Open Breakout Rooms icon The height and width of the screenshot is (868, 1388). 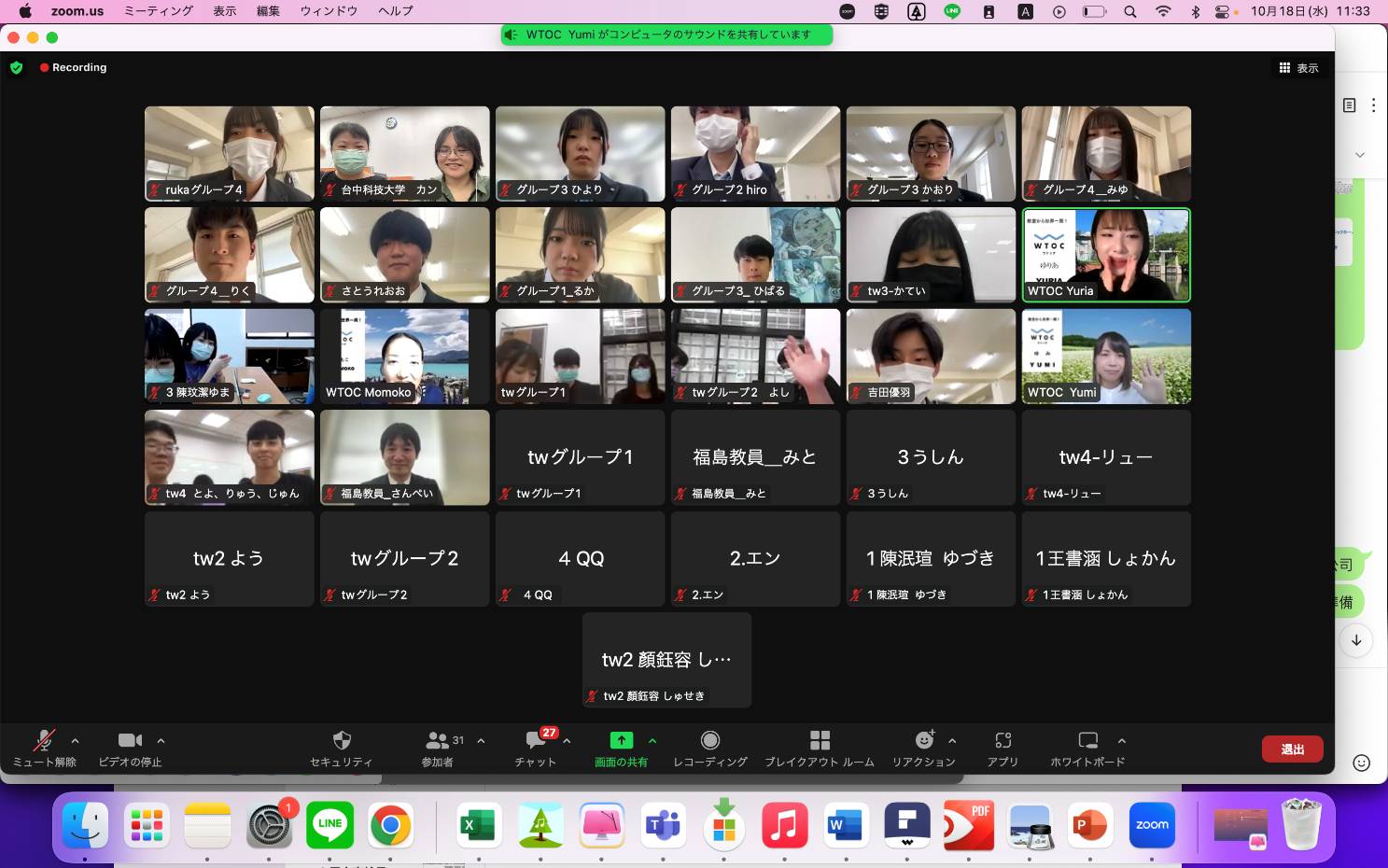(820, 740)
